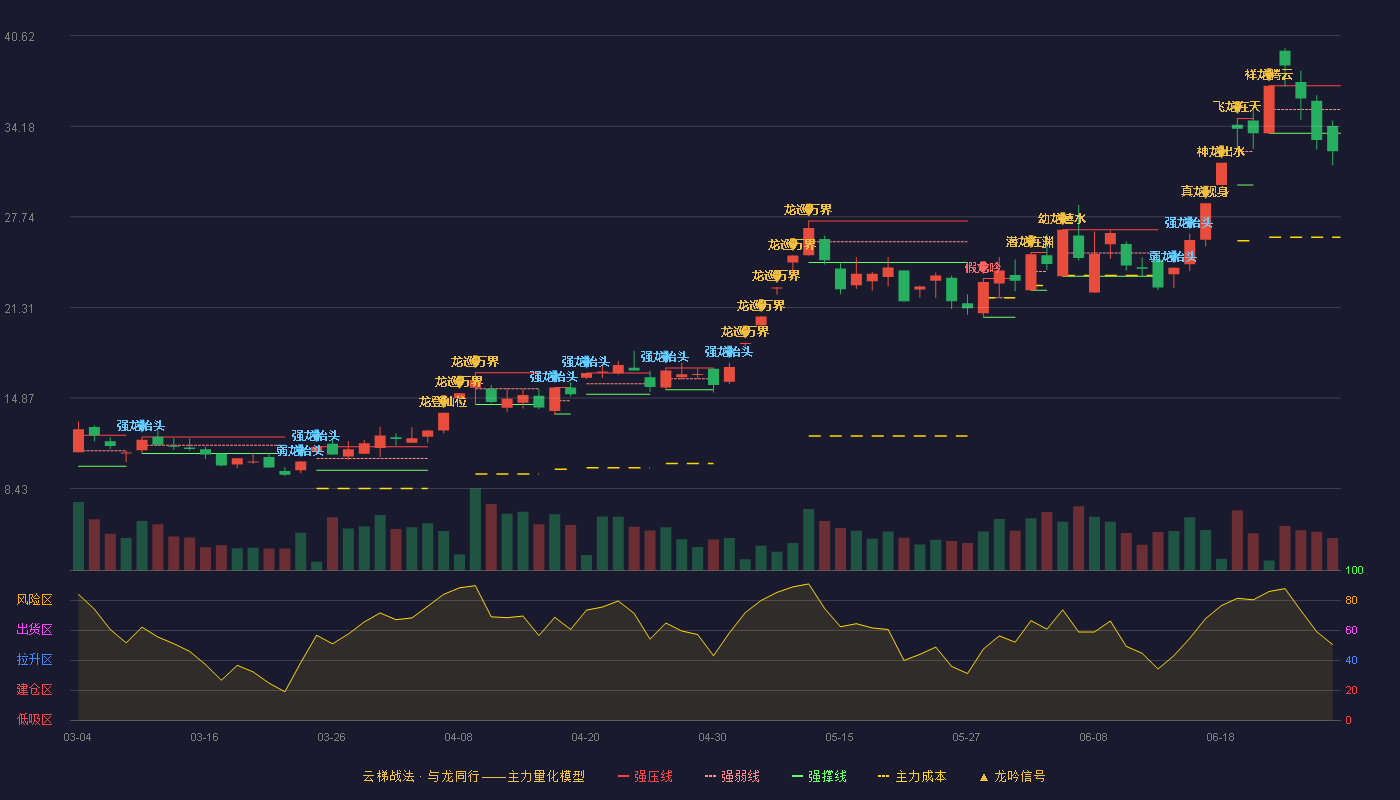Click the 假龙吟 signal label
Screen dimensions: 1400x800
point(983,267)
